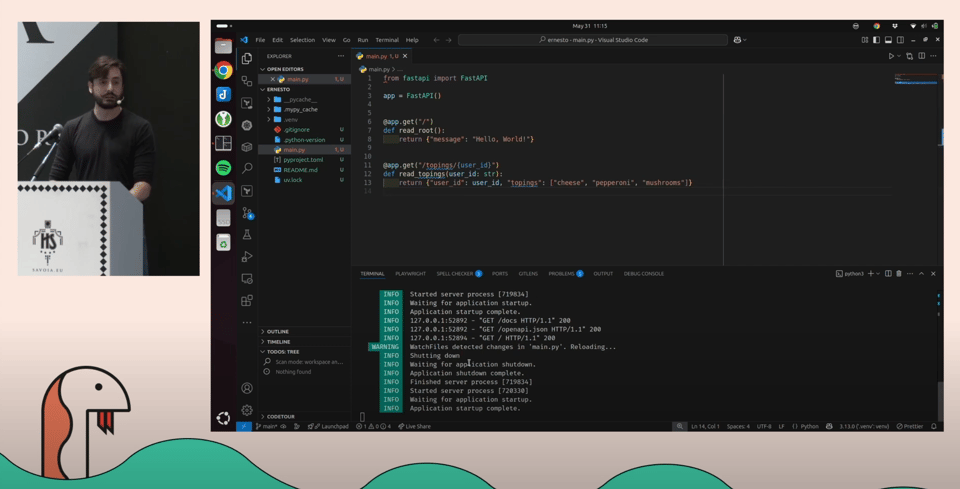This screenshot has height=489, width=960.
Task: Expand the OUTLINE section
Action: point(278,331)
